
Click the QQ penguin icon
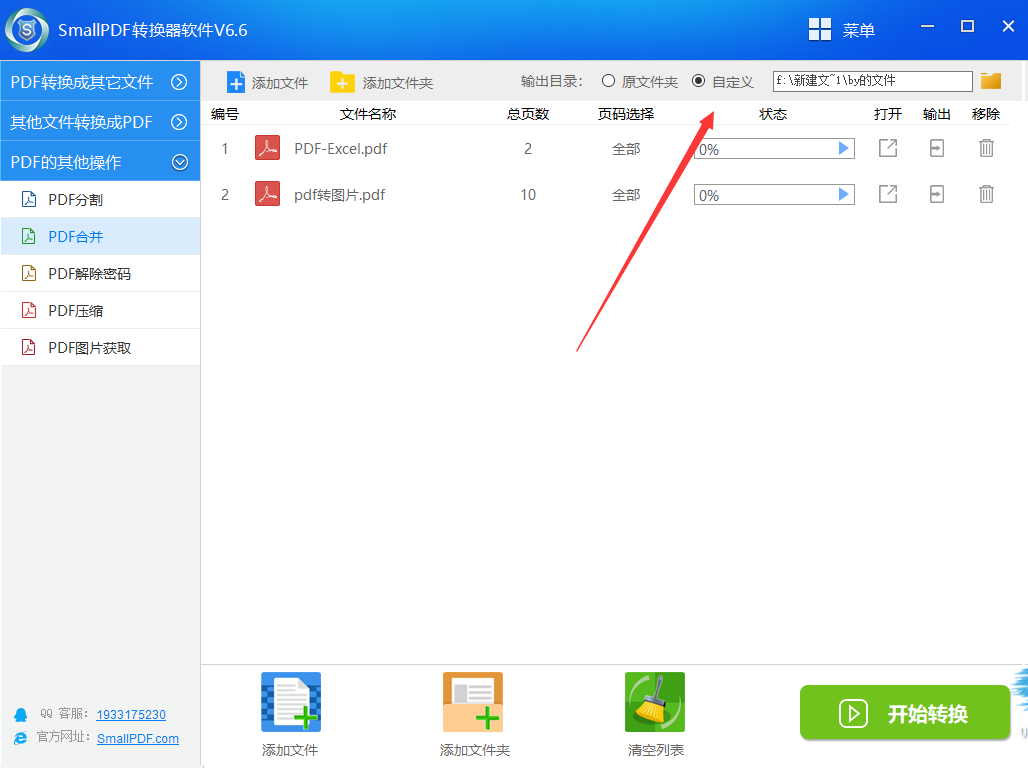click(x=20, y=715)
